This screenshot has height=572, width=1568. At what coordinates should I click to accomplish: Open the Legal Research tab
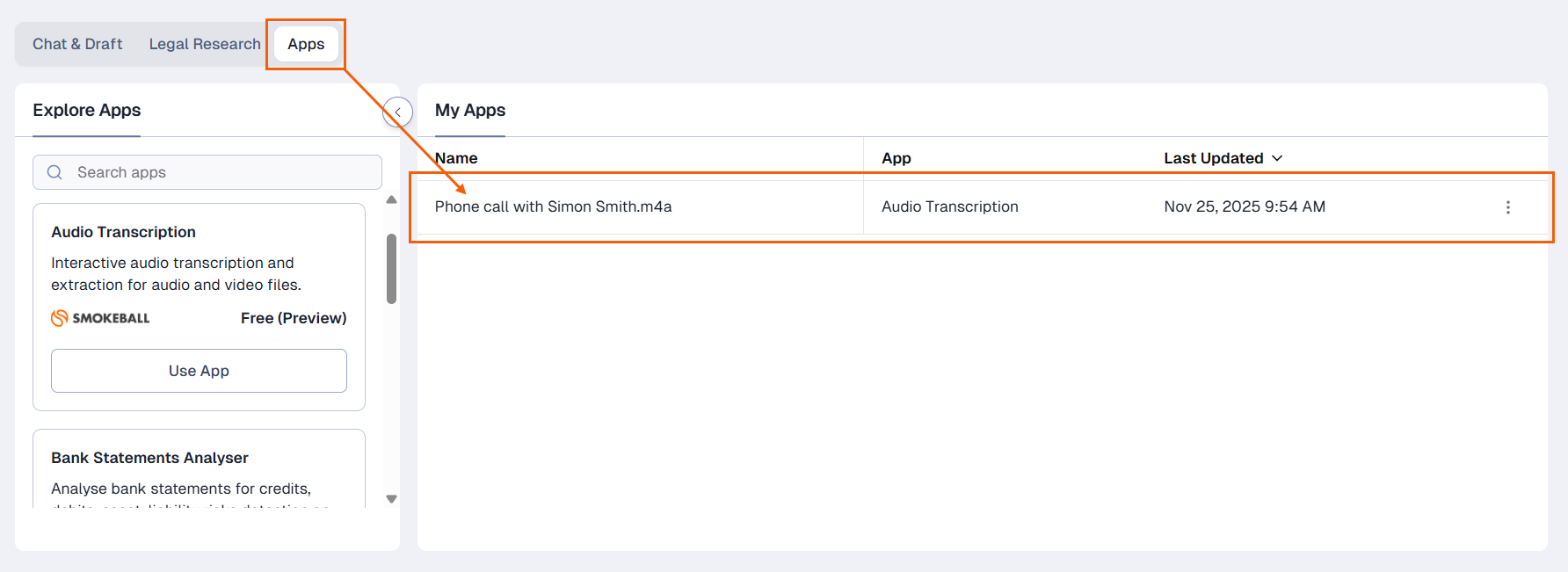[x=205, y=44]
